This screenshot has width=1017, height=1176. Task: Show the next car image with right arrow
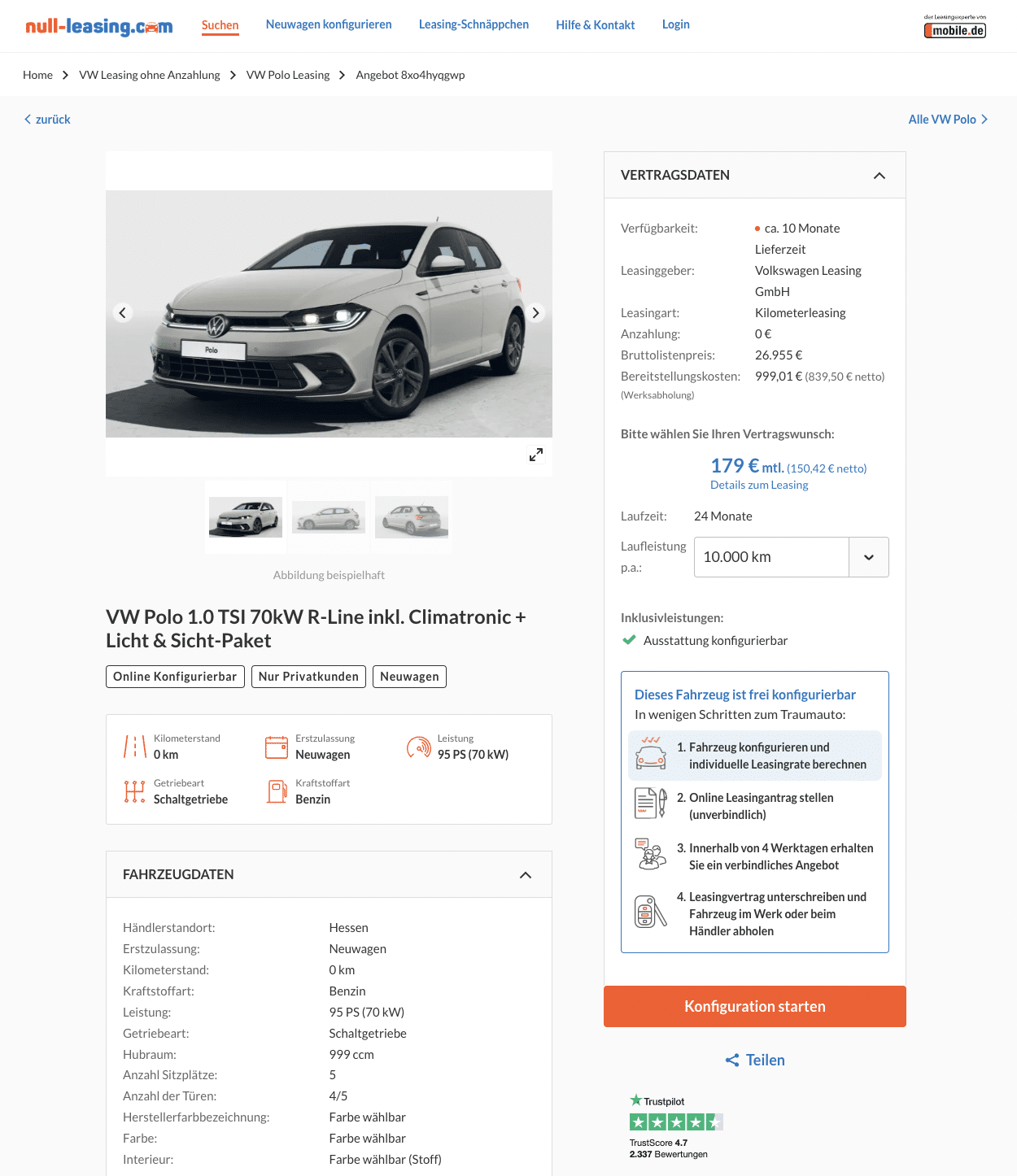tap(535, 313)
